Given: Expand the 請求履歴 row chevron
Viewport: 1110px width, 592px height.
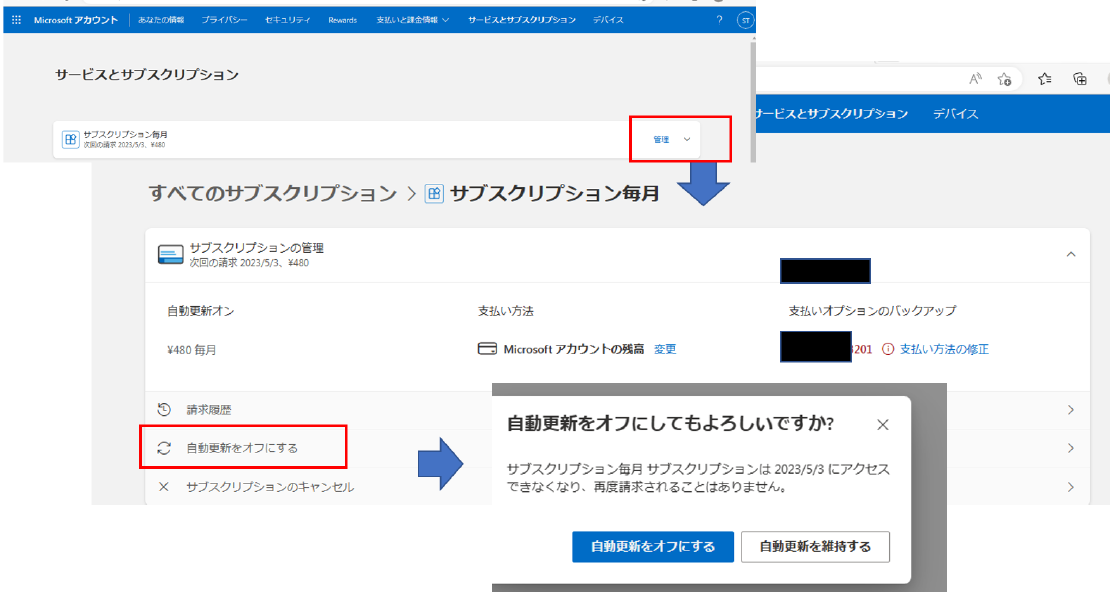Looking at the screenshot, I should coord(1071,409).
